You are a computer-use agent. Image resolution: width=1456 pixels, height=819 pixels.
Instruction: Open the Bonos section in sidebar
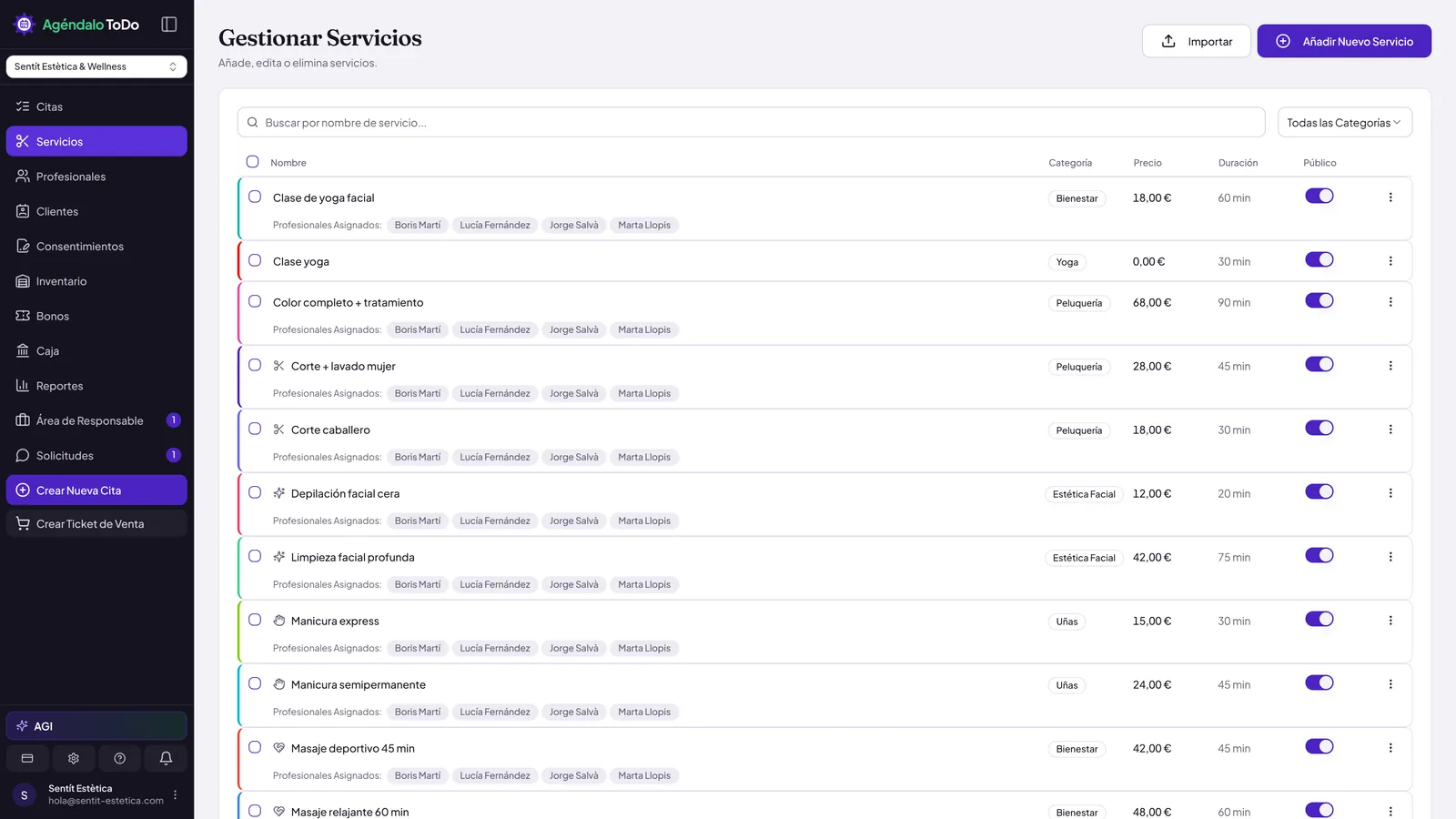(x=96, y=316)
